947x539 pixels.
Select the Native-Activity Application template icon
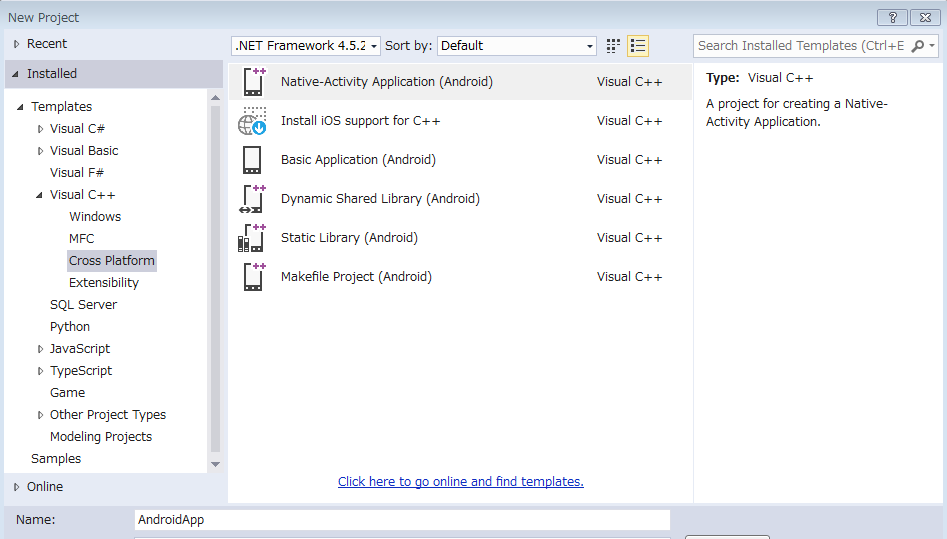[x=254, y=82]
